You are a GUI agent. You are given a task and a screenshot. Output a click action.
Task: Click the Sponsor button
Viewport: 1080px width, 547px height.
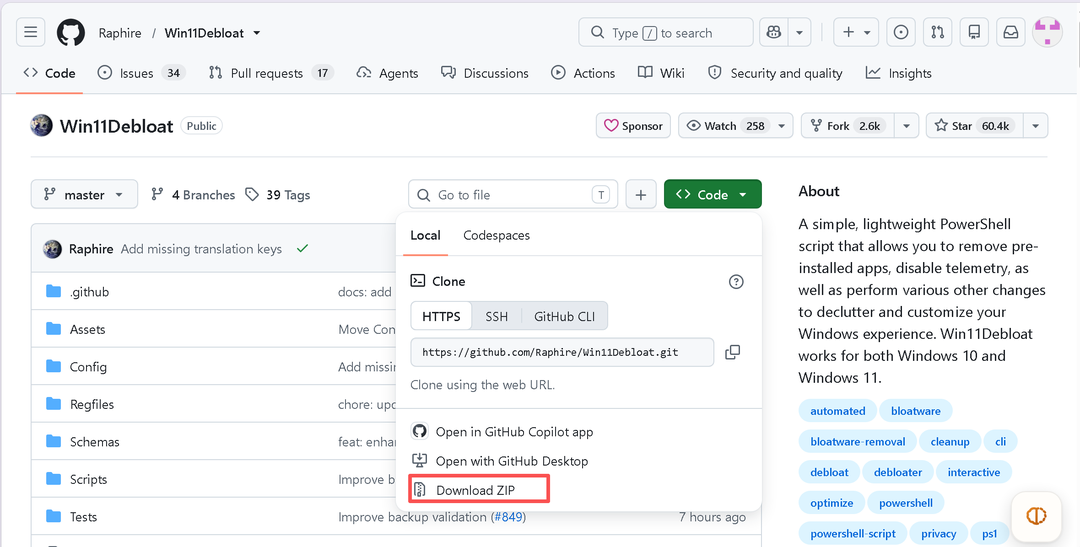[x=633, y=125]
